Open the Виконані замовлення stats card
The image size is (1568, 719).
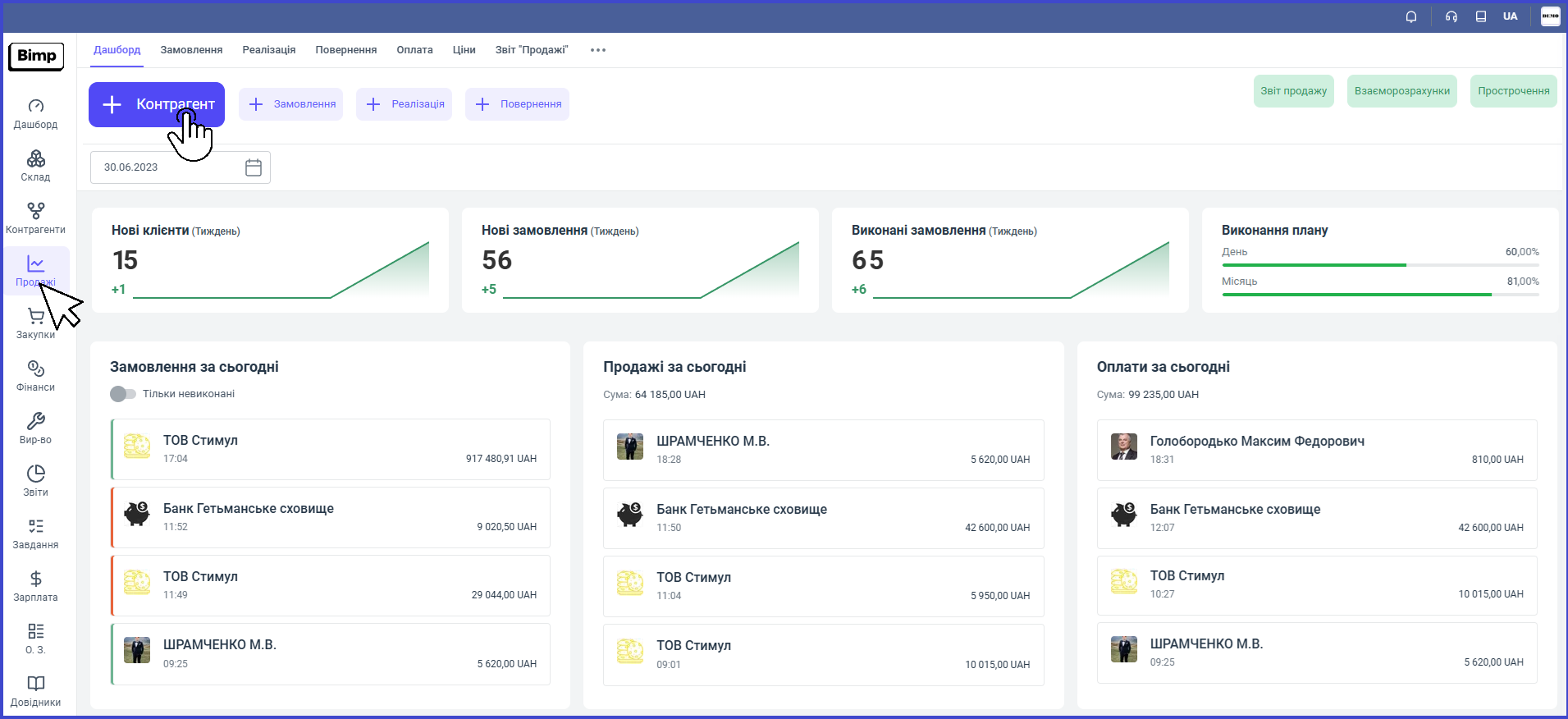point(1010,260)
